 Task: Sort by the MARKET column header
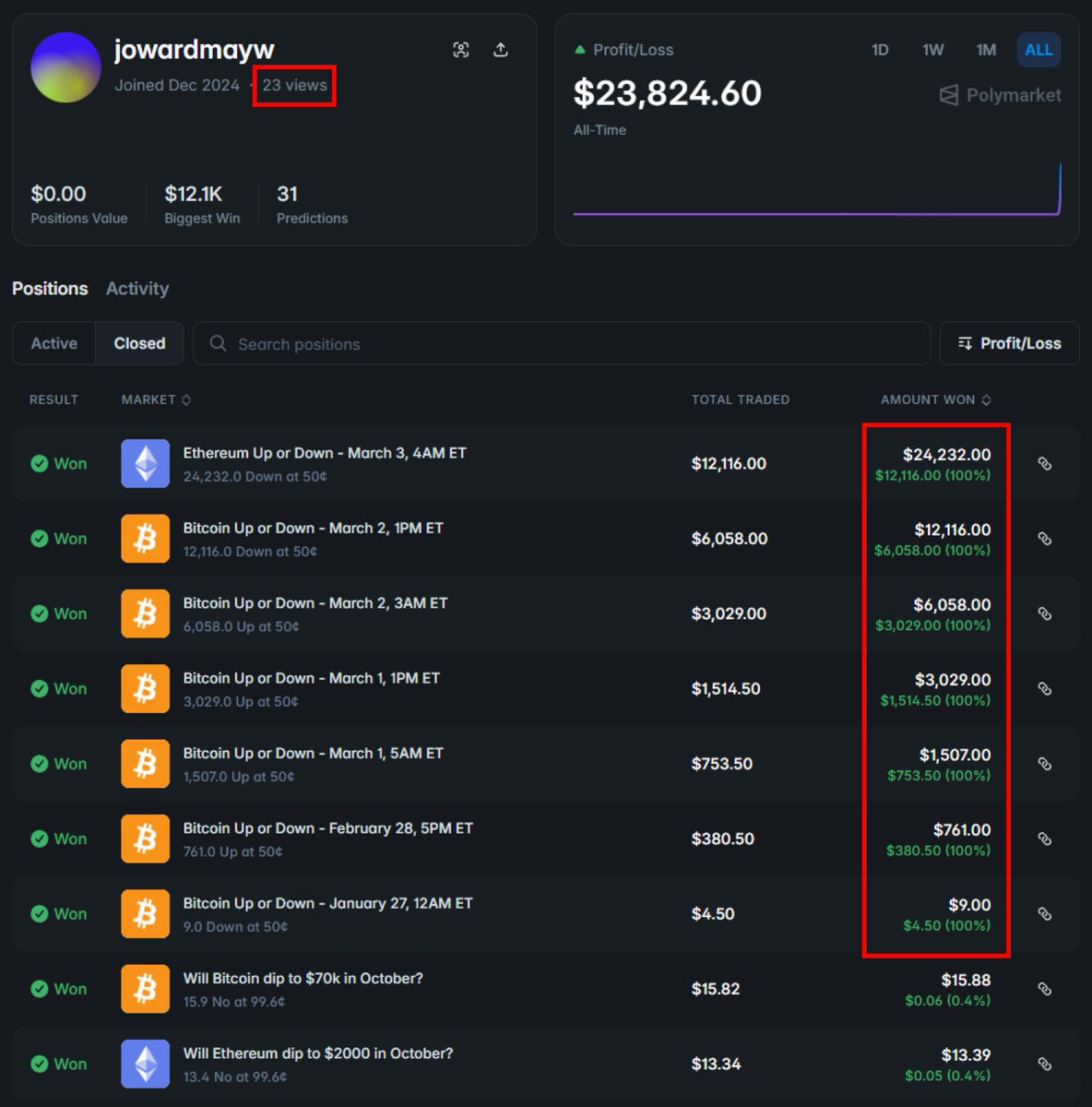click(x=156, y=399)
